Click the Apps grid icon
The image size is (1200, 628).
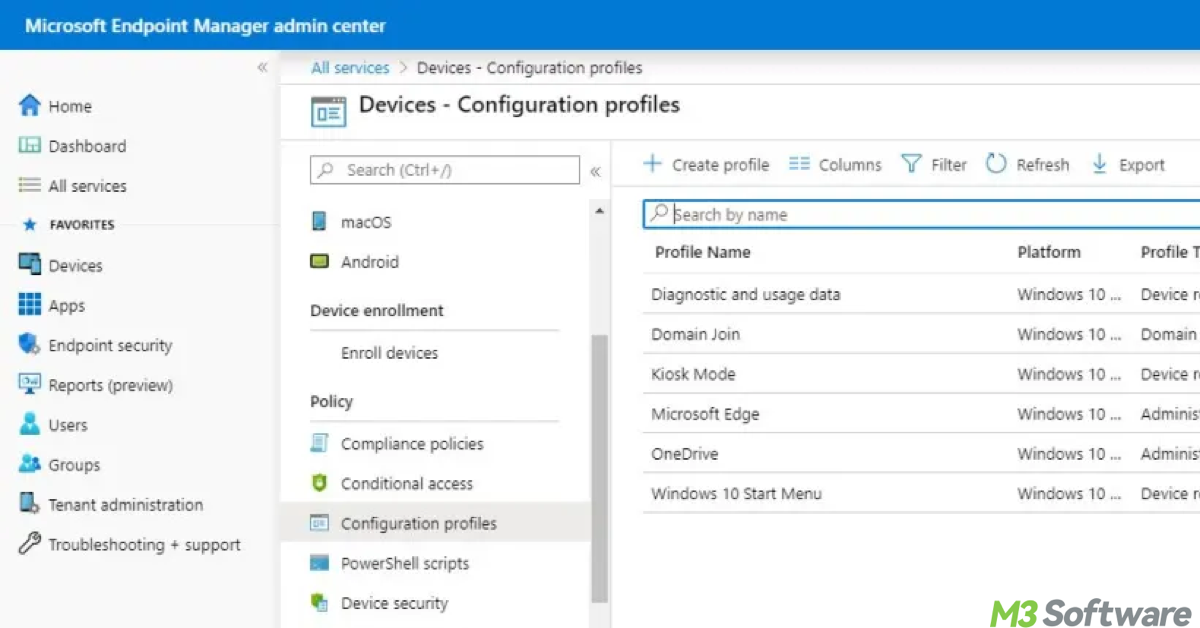click(30, 304)
